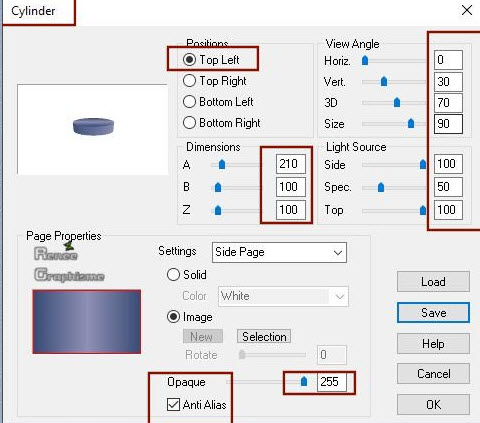The width and height of the screenshot is (480, 423).
Task: Cancel the Cylinder dialog
Action: click(x=433, y=374)
